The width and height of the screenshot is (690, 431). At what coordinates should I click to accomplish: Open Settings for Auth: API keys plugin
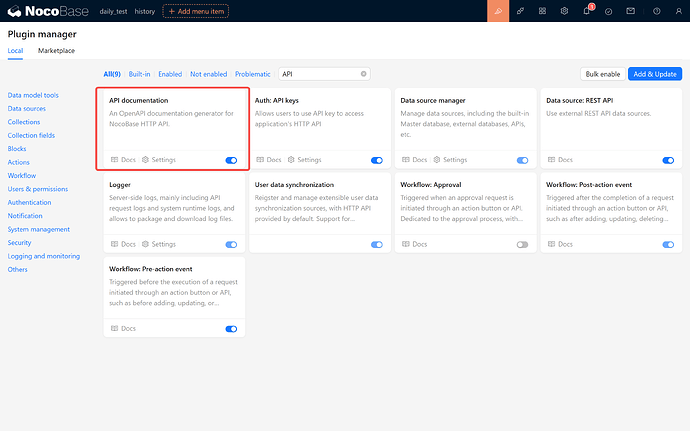coord(305,160)
